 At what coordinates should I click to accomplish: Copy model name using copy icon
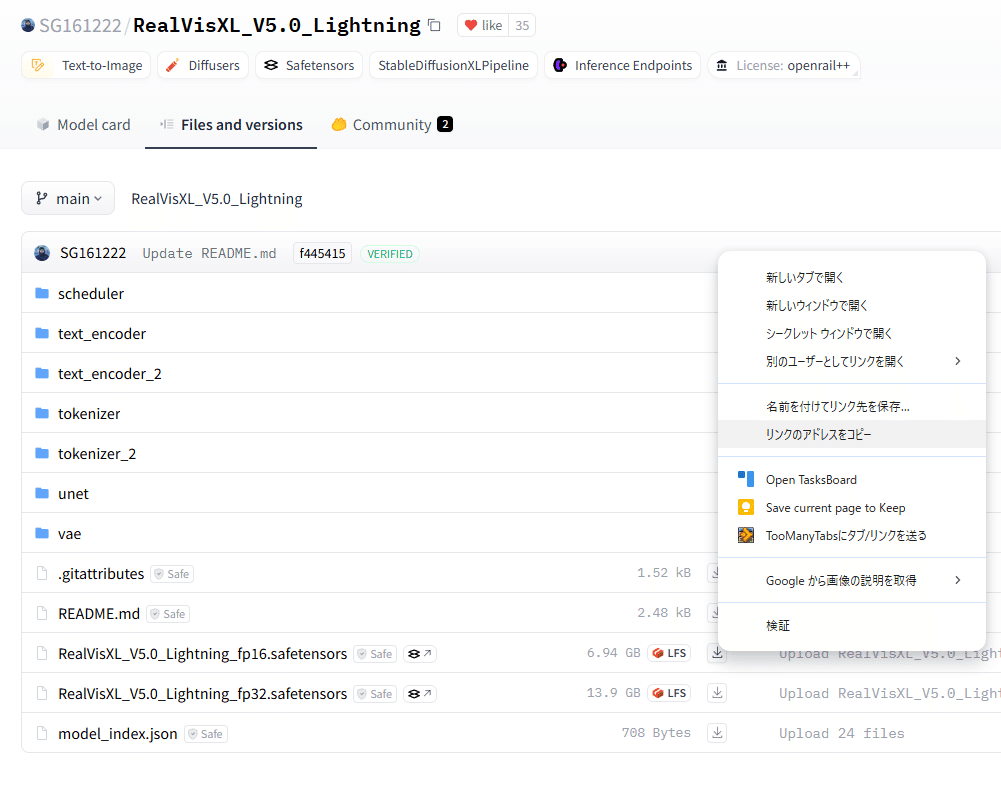[434, 26]
